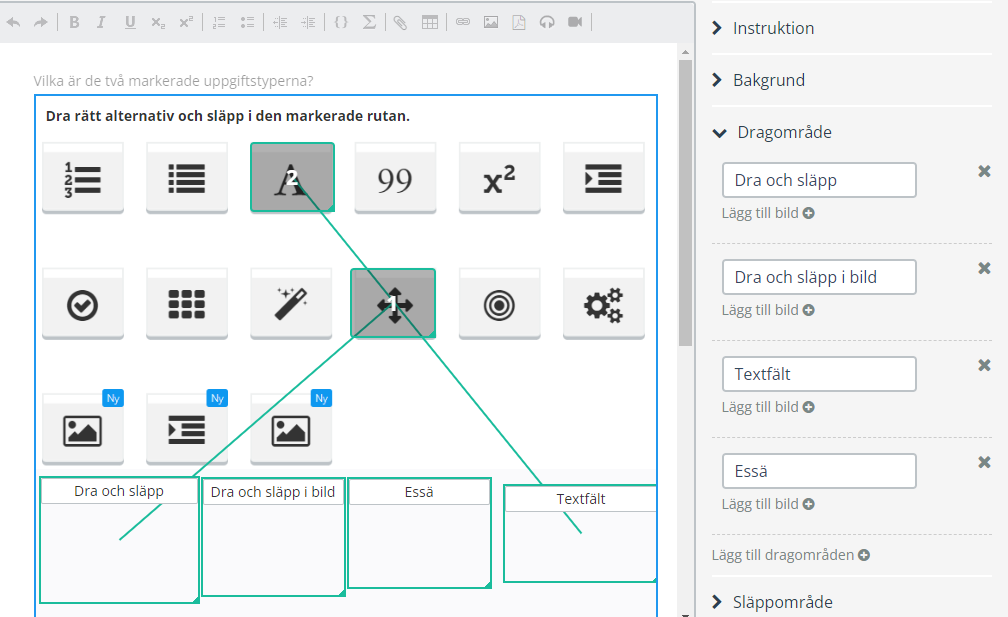The width and height of the screenshot is (1008, 617).
Task: Expand the Instruktion section
Action: pyautogui.click(x=765, y=28)
